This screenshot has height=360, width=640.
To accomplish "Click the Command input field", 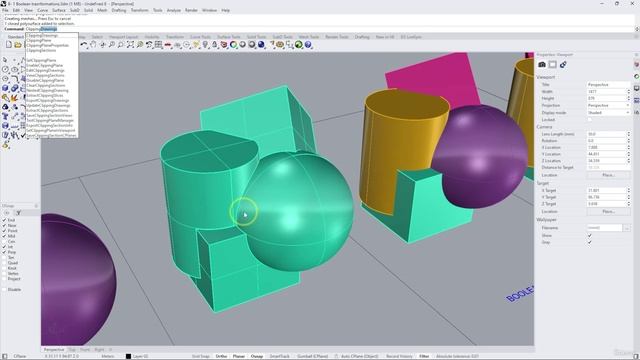I will click(x=329, y=29).
